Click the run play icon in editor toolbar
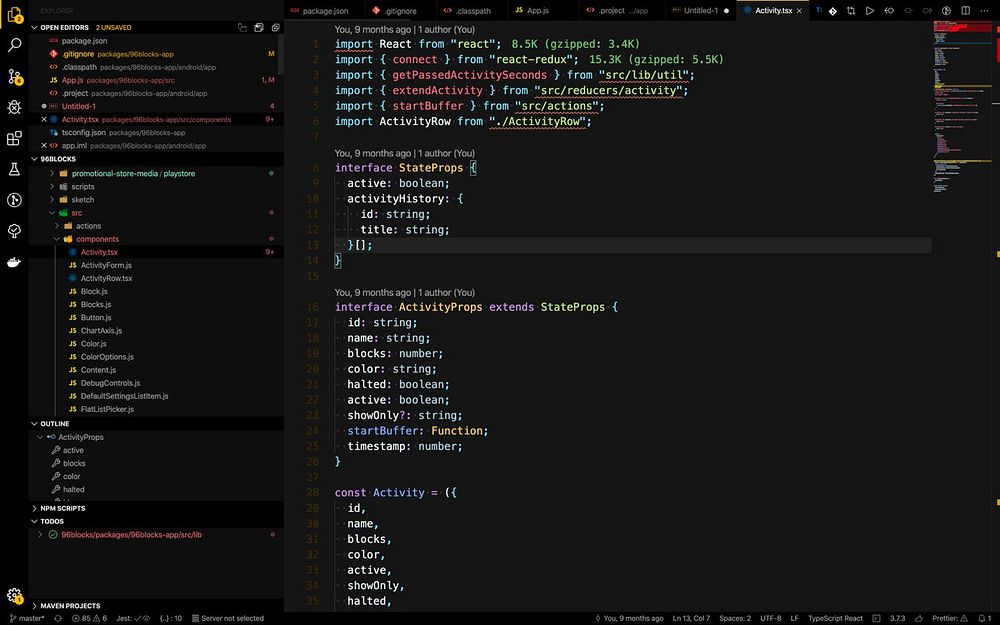 pyautogui.click(x=870, y=10)
